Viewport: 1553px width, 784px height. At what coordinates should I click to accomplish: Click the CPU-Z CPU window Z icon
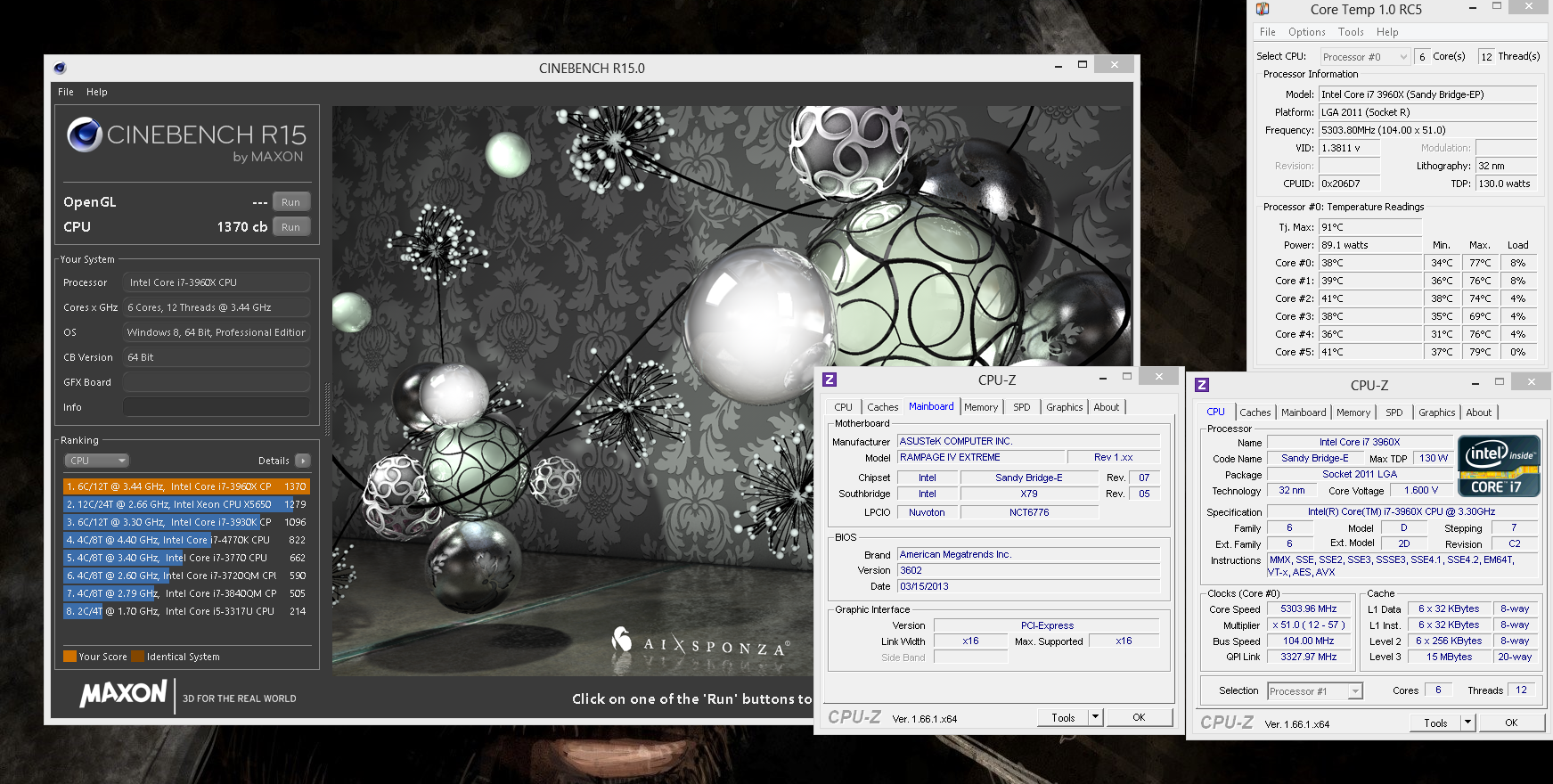tap(1202, 385)
